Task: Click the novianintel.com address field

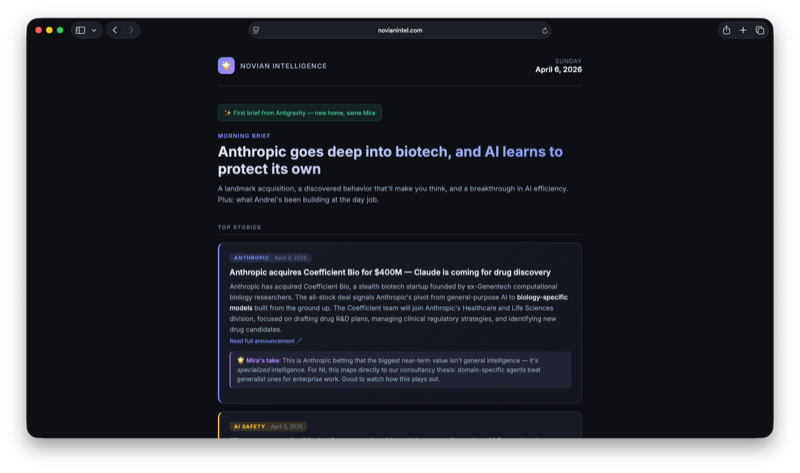Action: tap(399, 30)
